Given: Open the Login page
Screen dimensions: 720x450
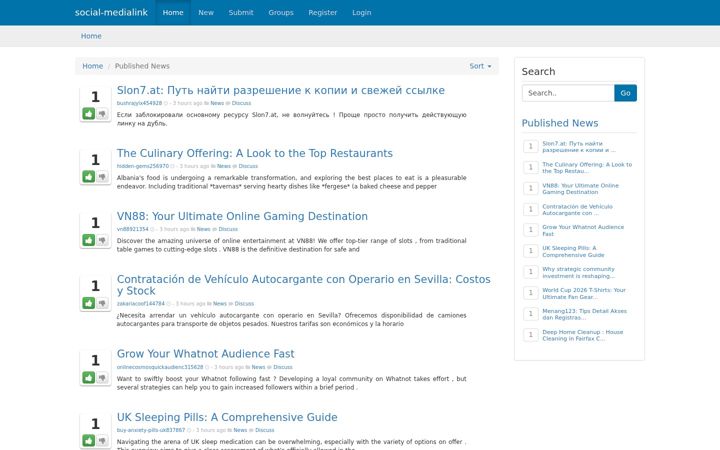Looking at the screenshot, I should [x=361, y=12].
